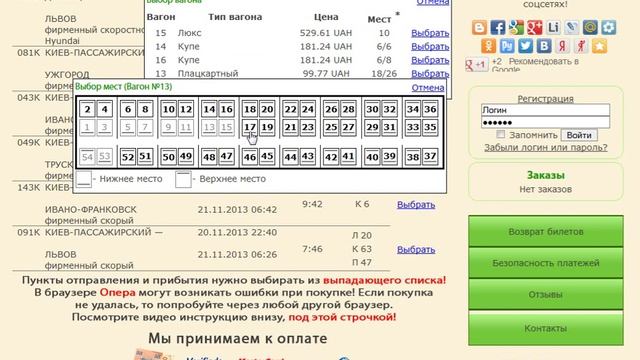Choose the Люкс wagon 15 via Выбрать

430,33
